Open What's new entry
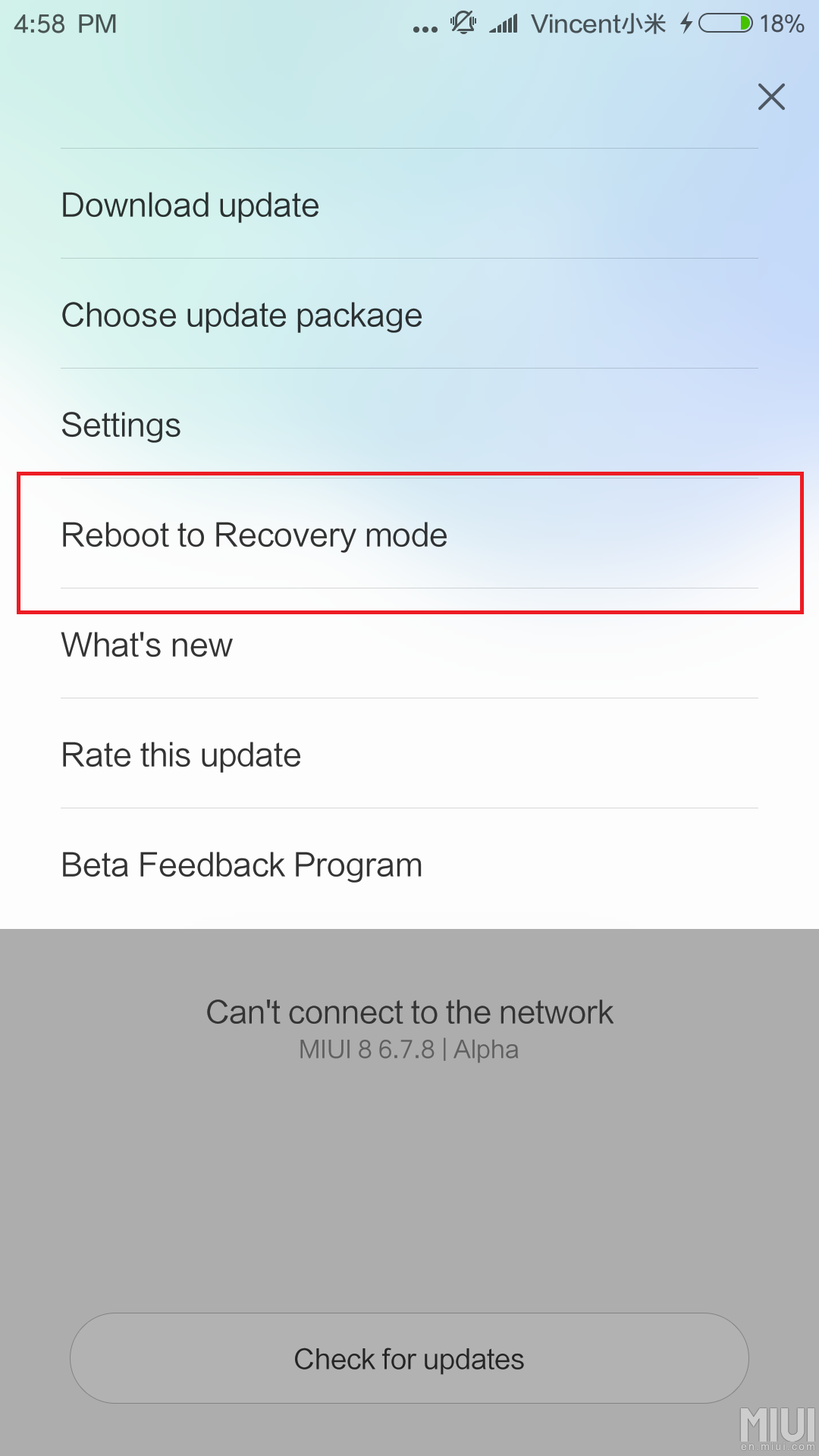 [x=409, y=644]
